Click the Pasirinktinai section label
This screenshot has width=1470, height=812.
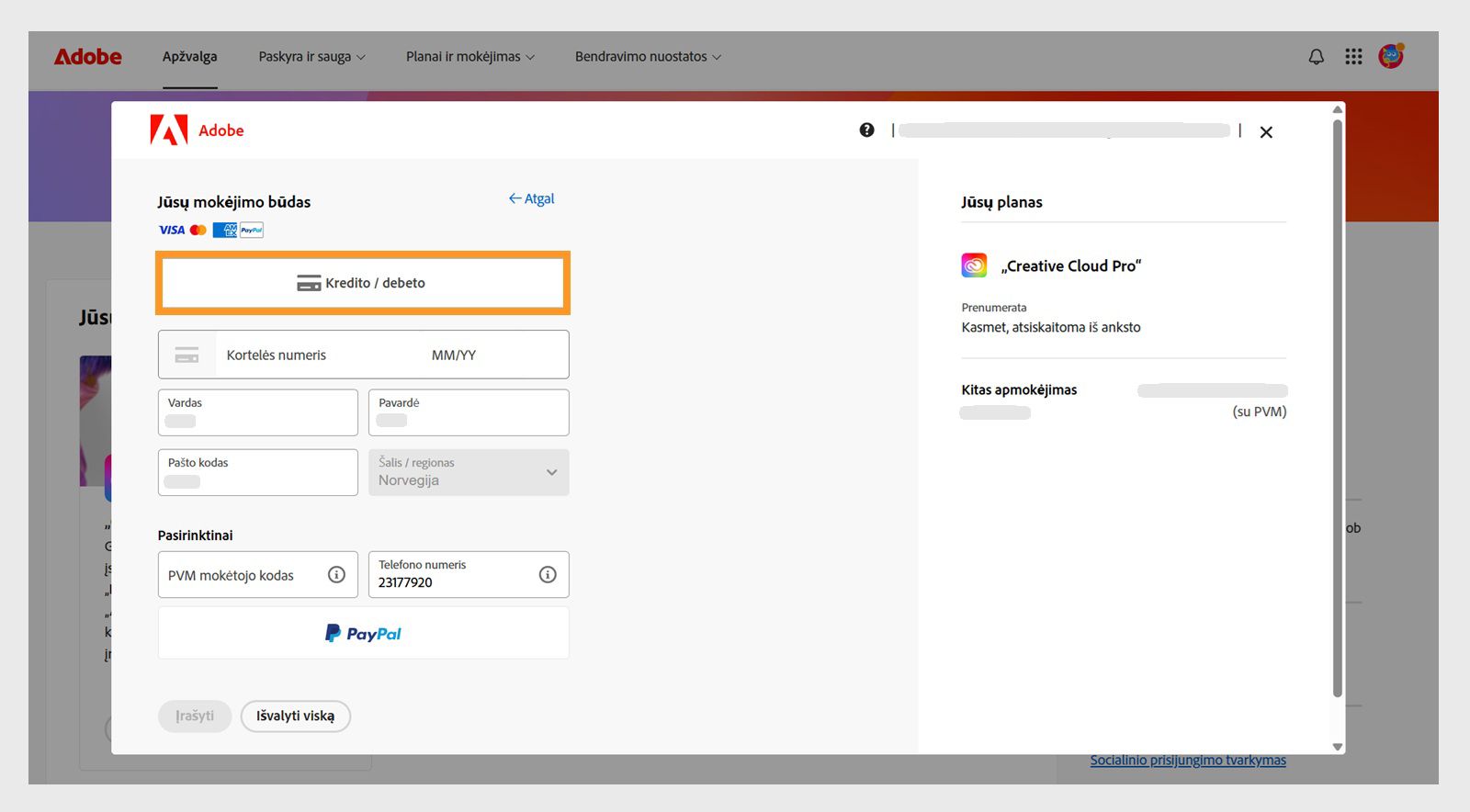click(195, 536)
